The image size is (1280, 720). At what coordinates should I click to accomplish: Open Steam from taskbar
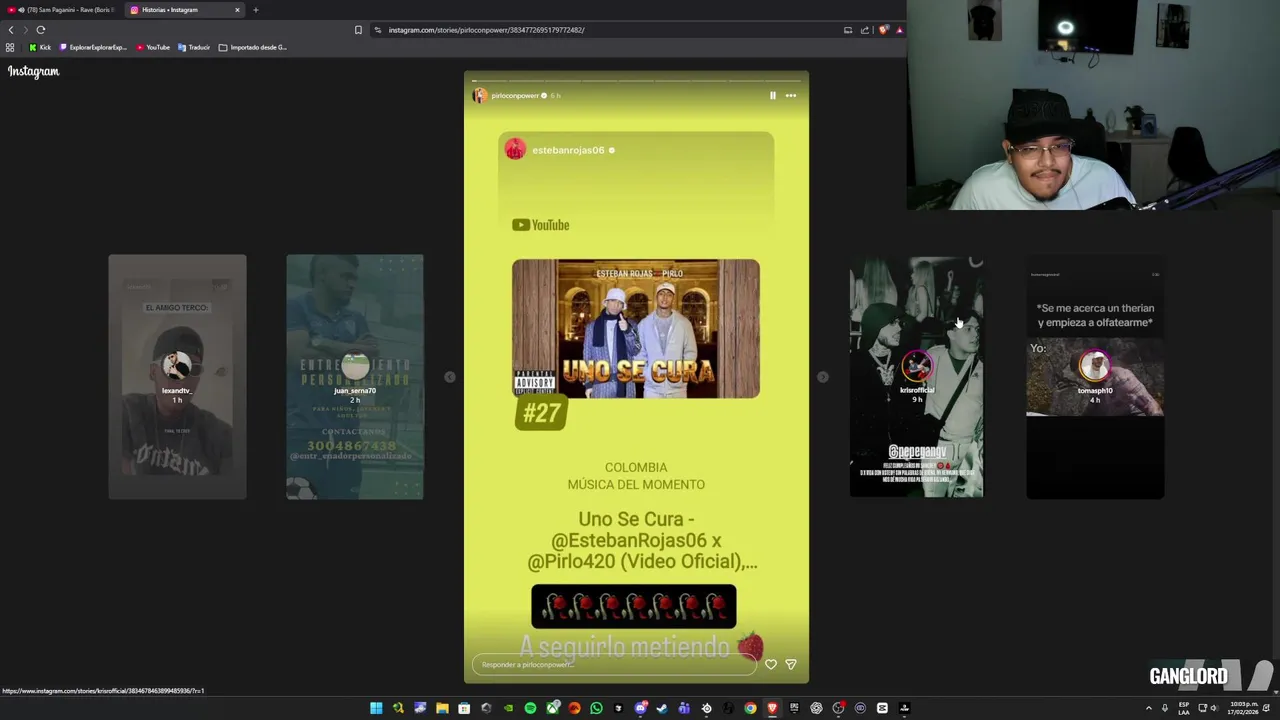tap(662, 708)
